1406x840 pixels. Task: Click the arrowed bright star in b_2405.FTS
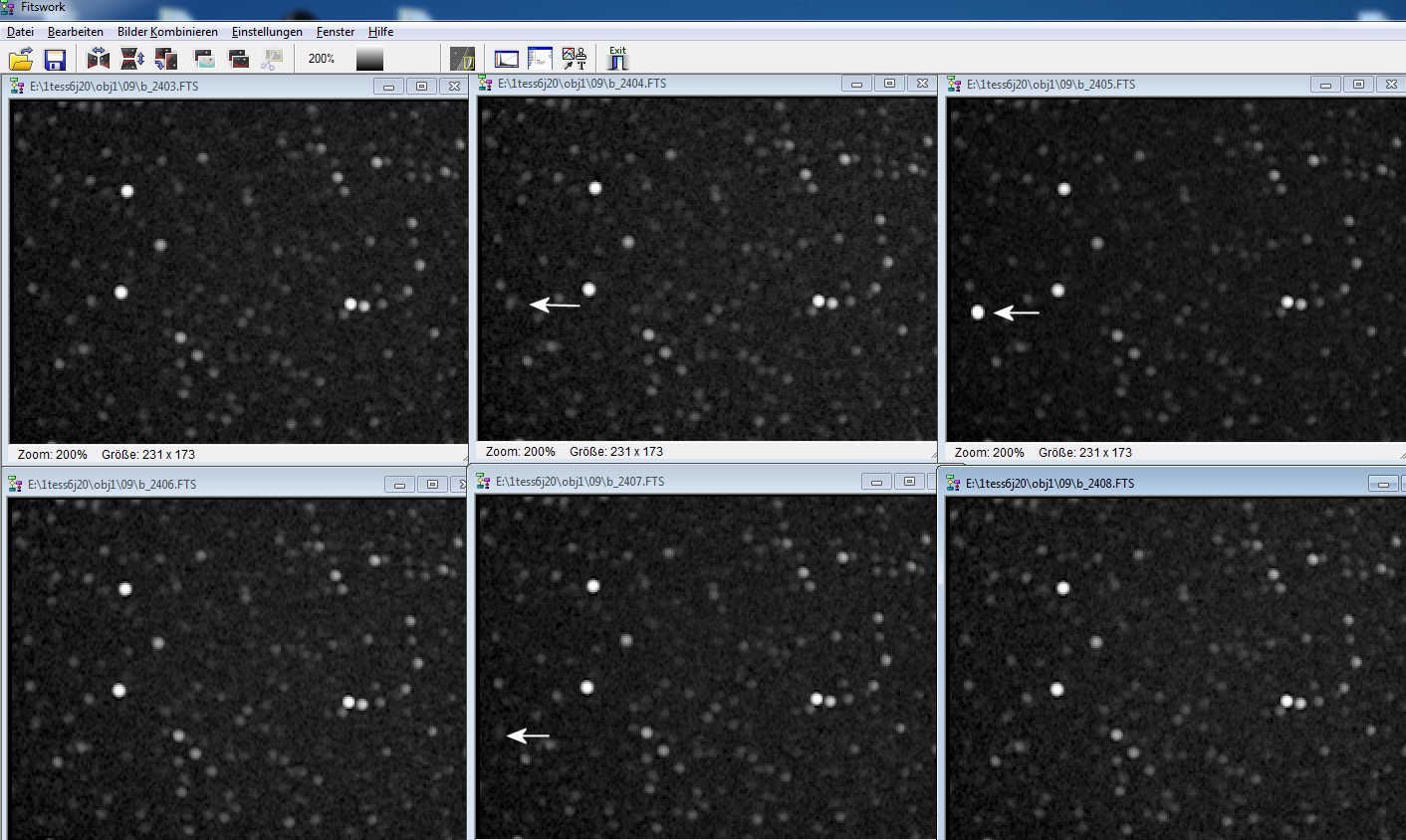(x=978, y=313)
